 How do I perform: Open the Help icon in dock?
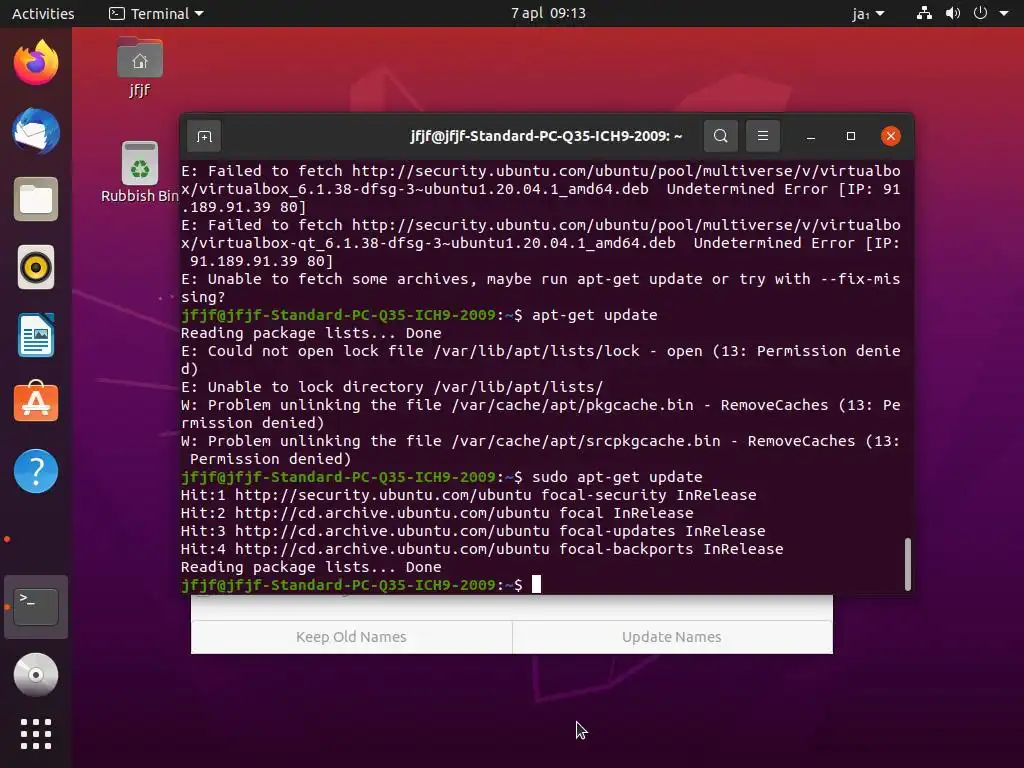(x=36, y=471)
